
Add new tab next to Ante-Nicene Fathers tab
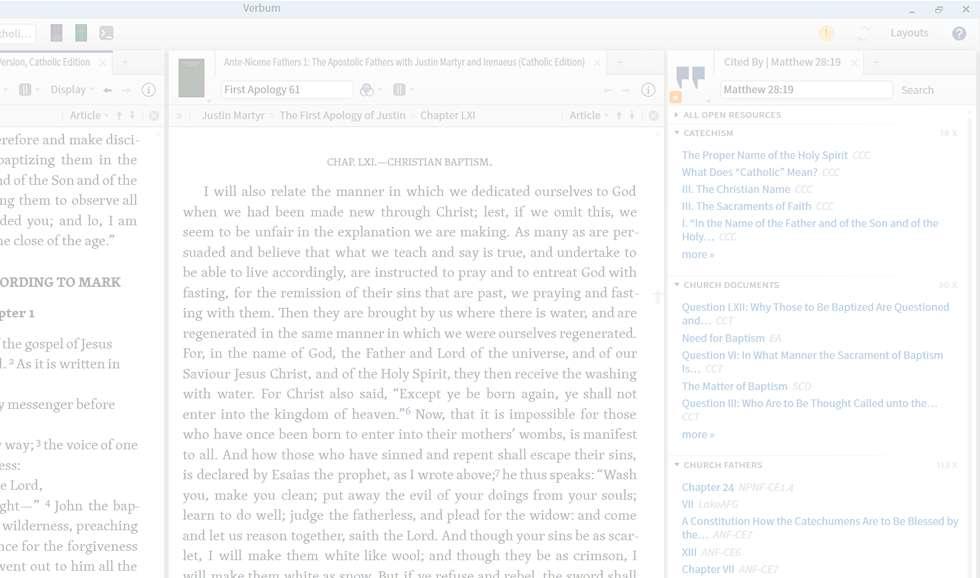point(620,62)
